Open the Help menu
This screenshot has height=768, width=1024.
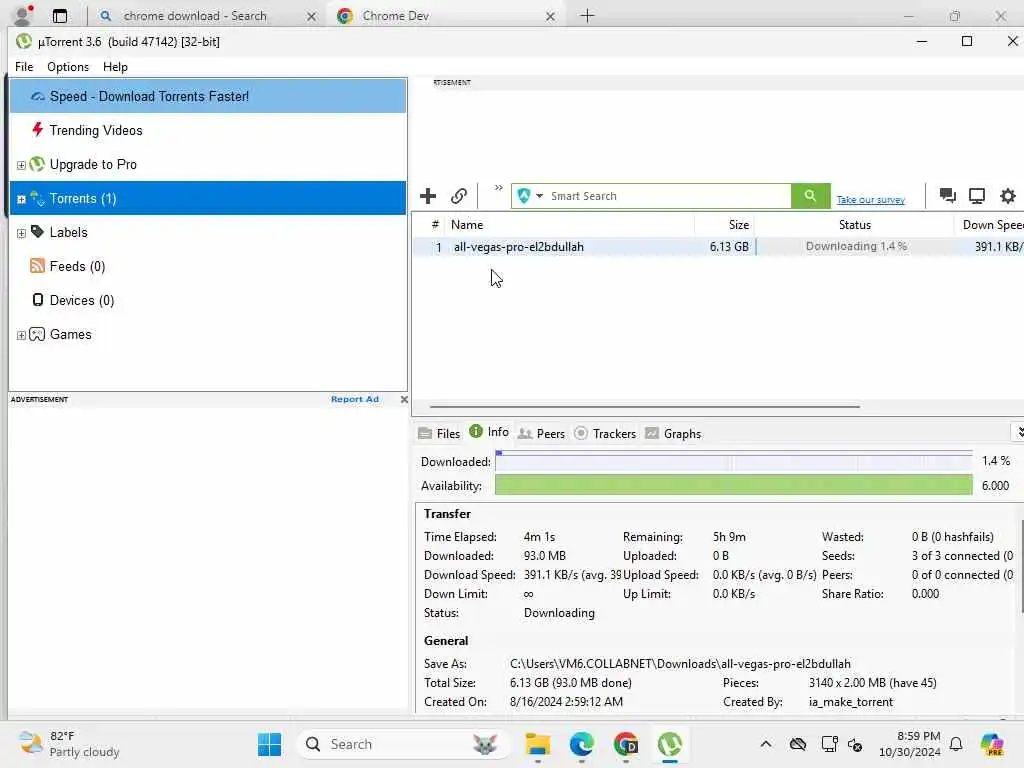(115, 67)
